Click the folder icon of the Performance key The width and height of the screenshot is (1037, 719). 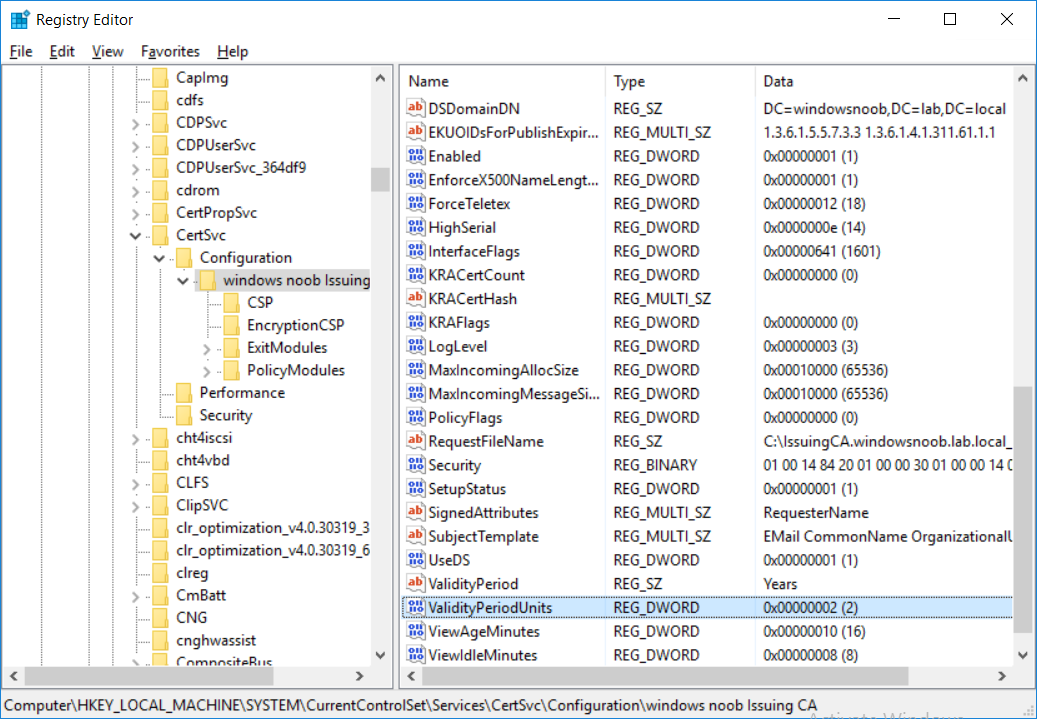pos(184,392)
